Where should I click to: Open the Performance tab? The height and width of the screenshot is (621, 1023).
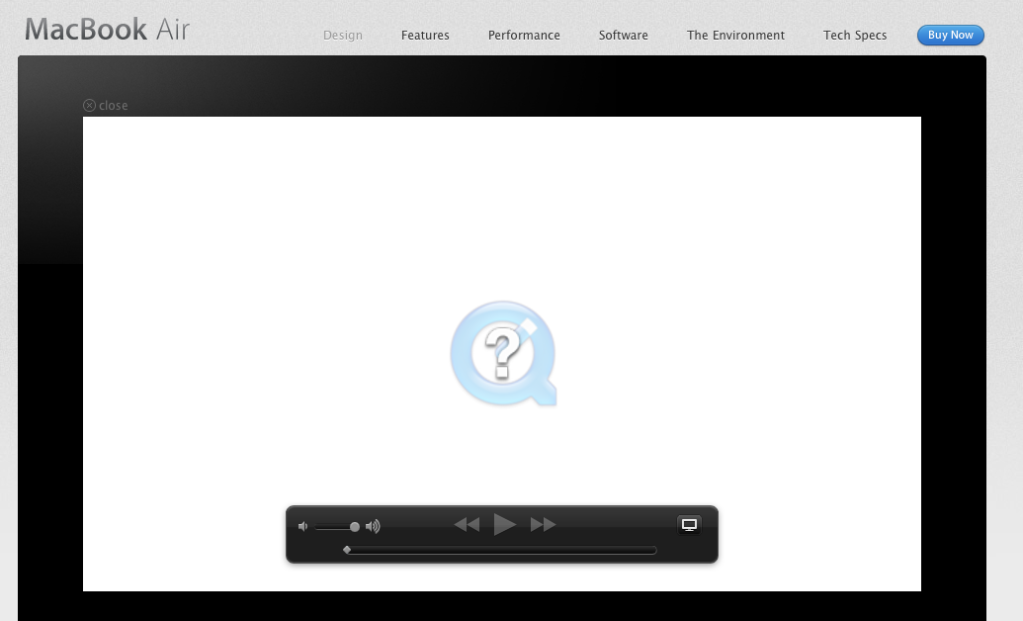tap(524, 35)
